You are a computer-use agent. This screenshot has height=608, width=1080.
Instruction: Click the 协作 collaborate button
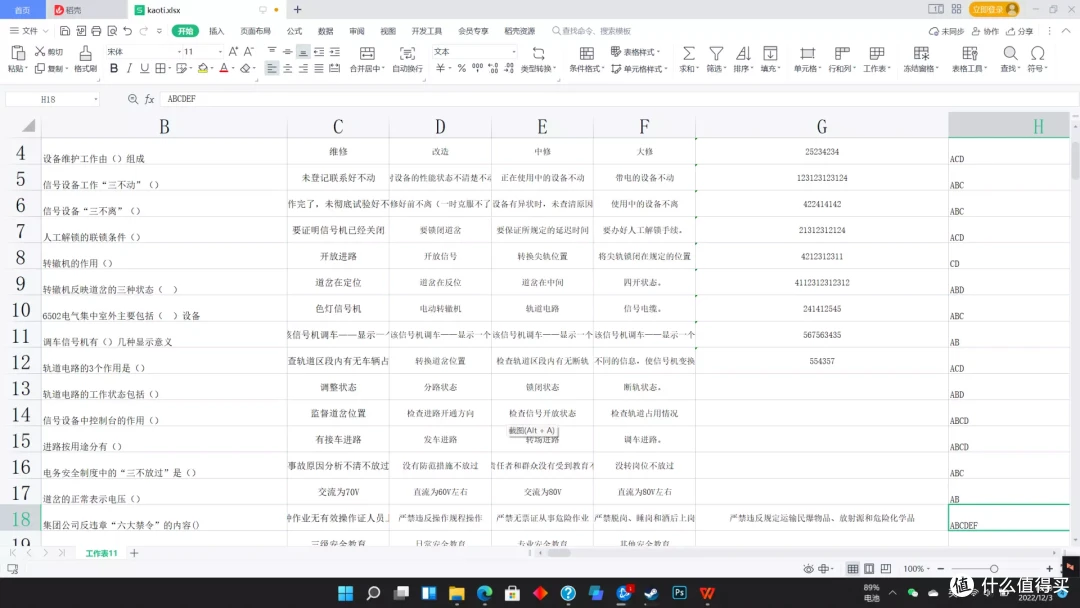pos(985,31)
